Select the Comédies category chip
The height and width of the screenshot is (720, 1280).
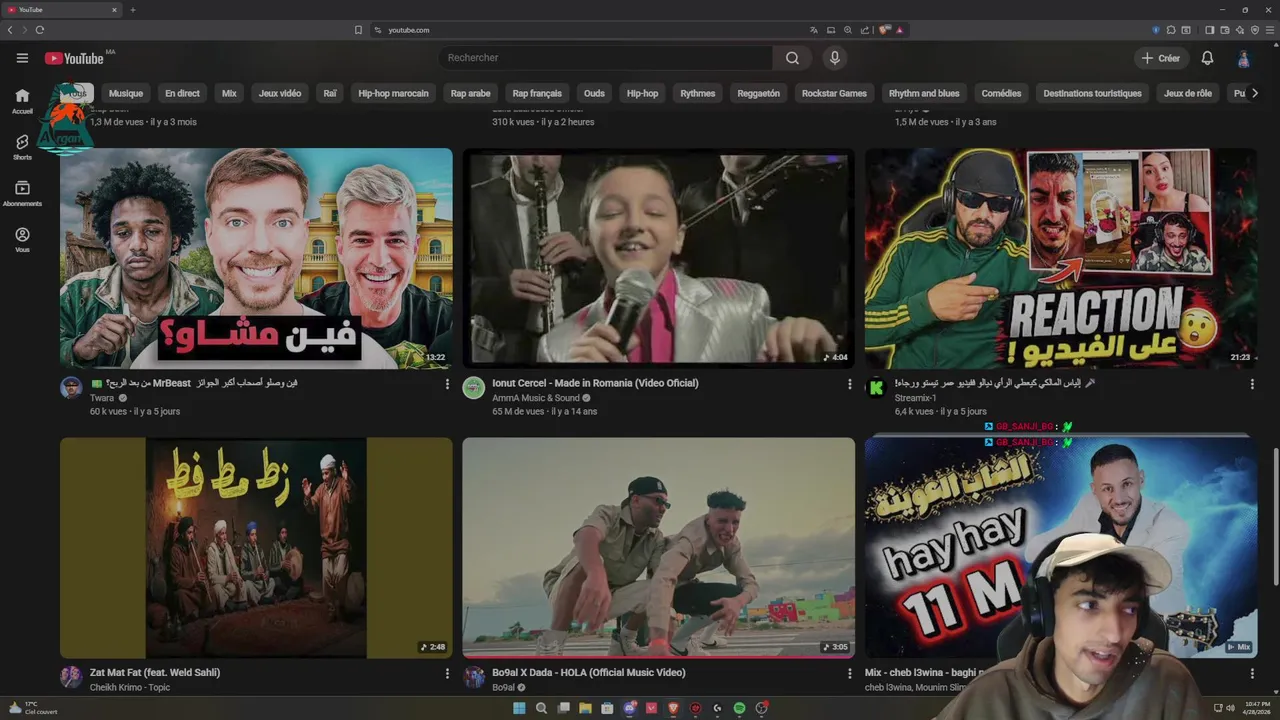[1001, 93]
